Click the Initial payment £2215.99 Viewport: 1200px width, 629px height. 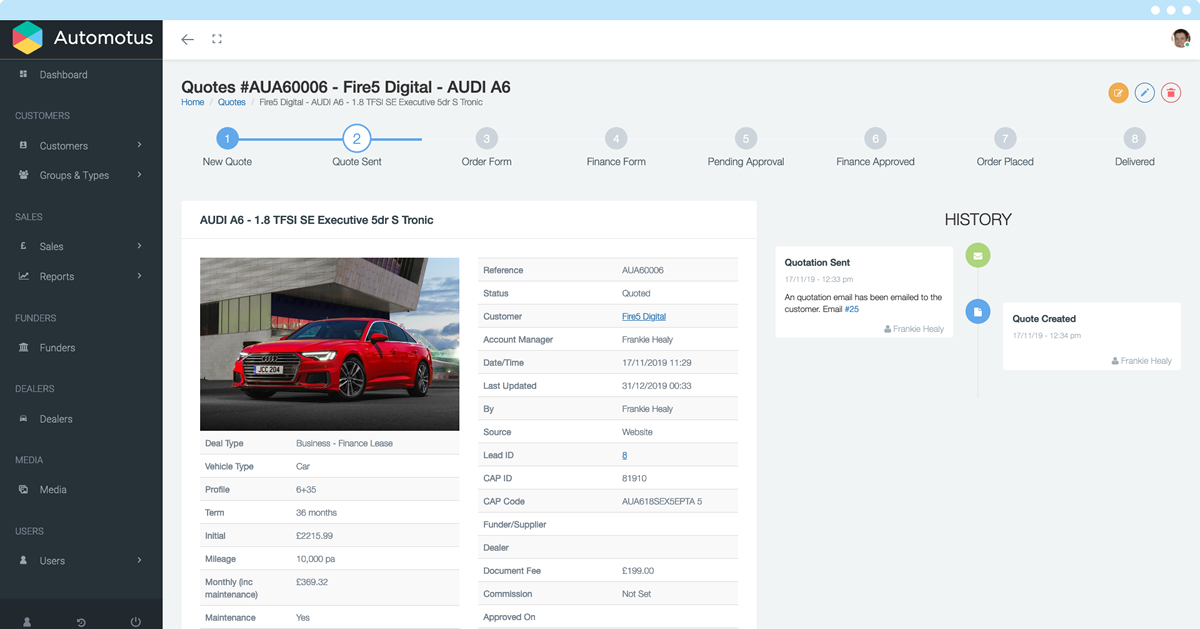pyautogui.click(x=314, y=536)
